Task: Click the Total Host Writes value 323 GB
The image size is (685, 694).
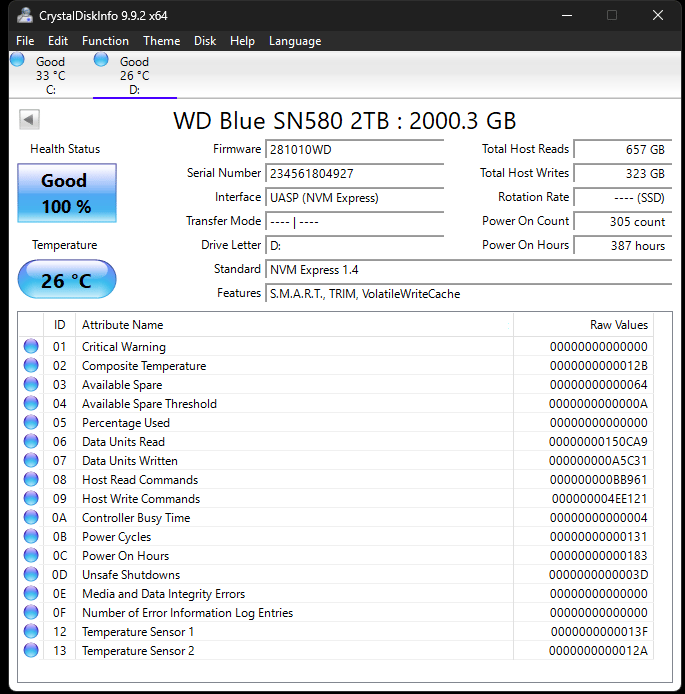Action: coord(623,174)
